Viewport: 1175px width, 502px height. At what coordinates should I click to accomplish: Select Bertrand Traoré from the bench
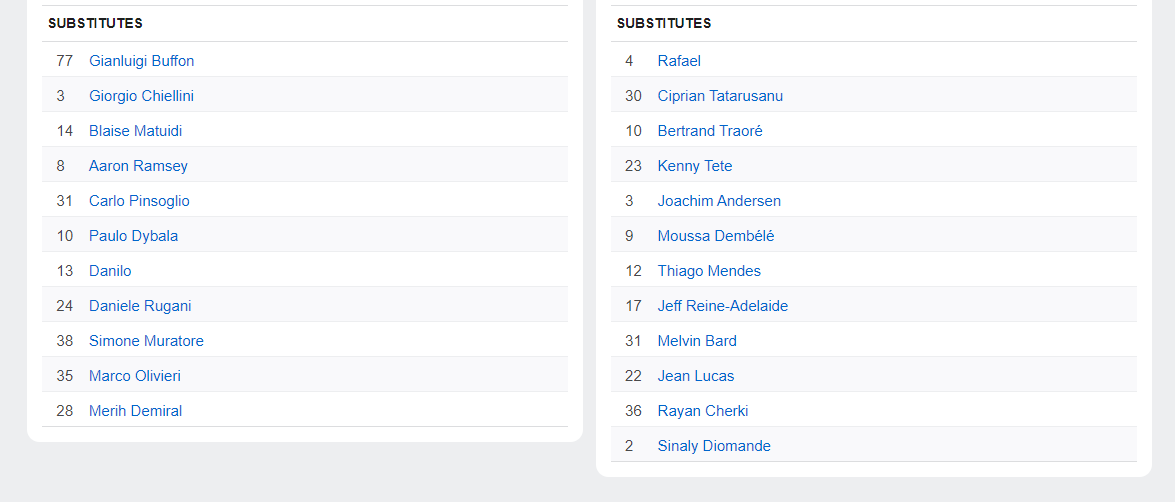coord(710,131)
